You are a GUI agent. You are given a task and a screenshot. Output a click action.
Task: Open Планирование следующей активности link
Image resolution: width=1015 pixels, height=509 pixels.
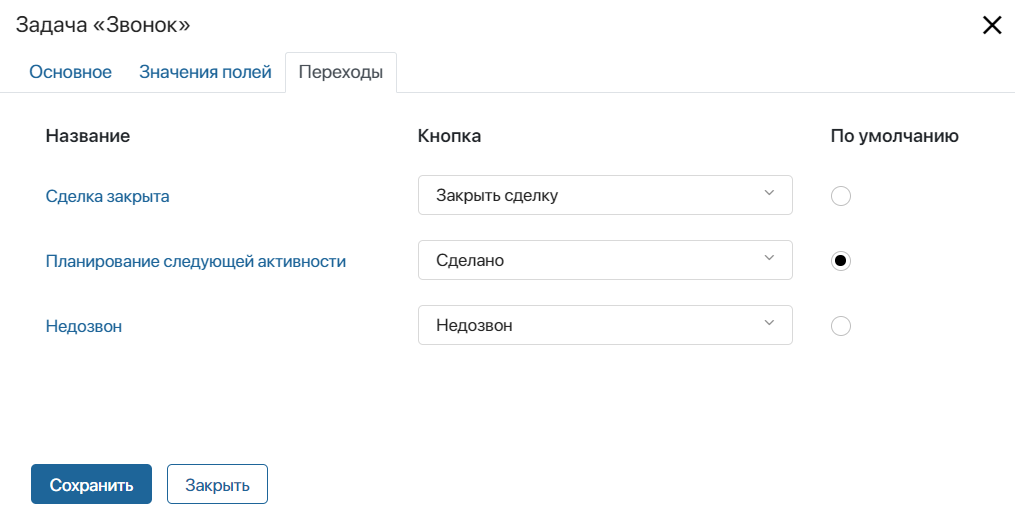(195, 262)
